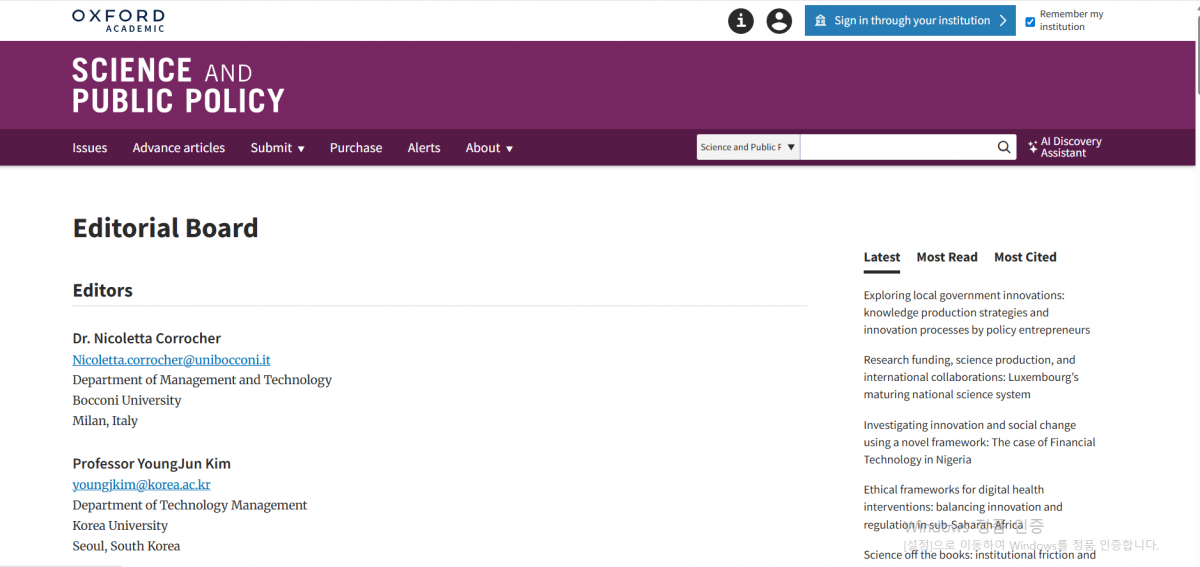Focus the search text field

(x=897, y=147)
